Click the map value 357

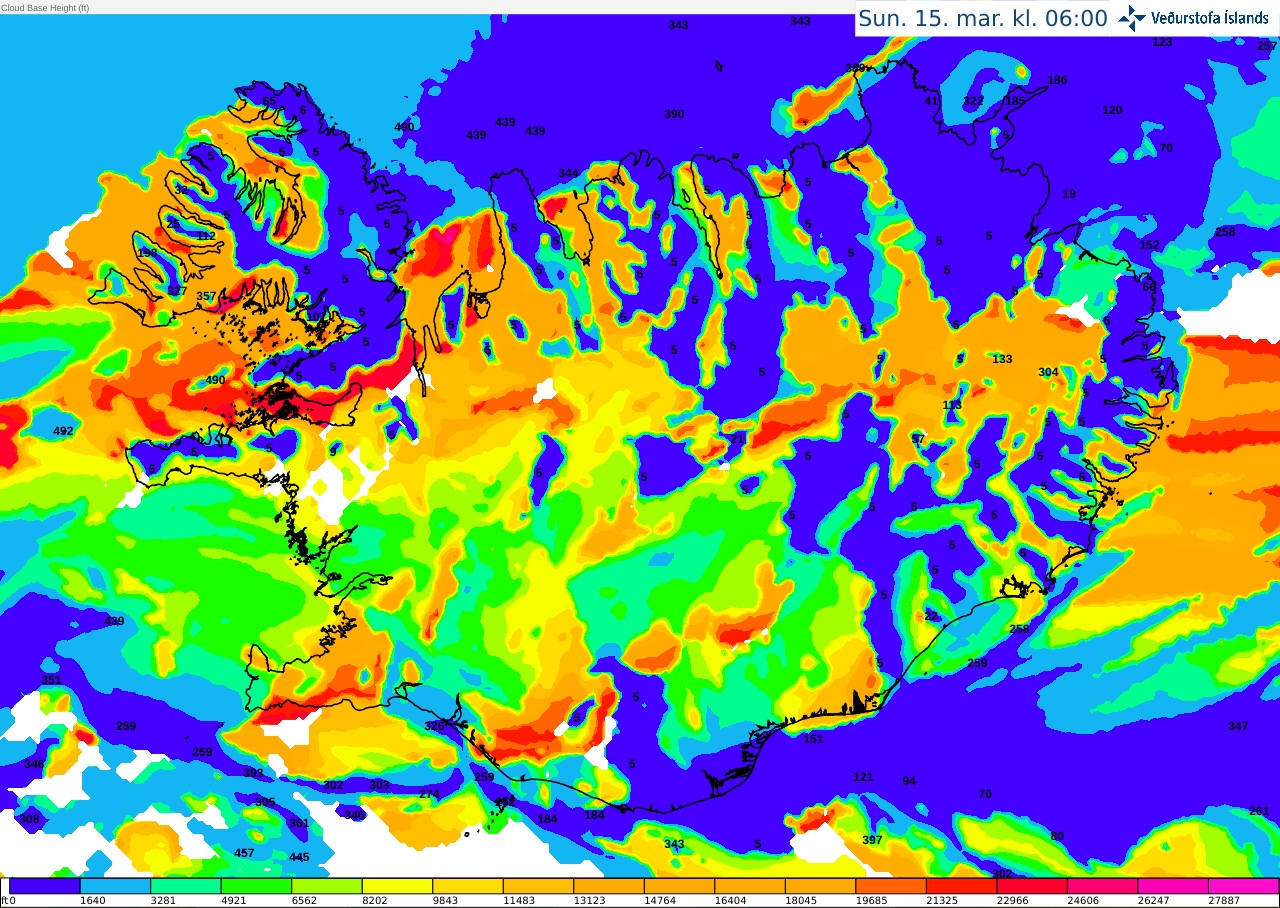(206, 296)
